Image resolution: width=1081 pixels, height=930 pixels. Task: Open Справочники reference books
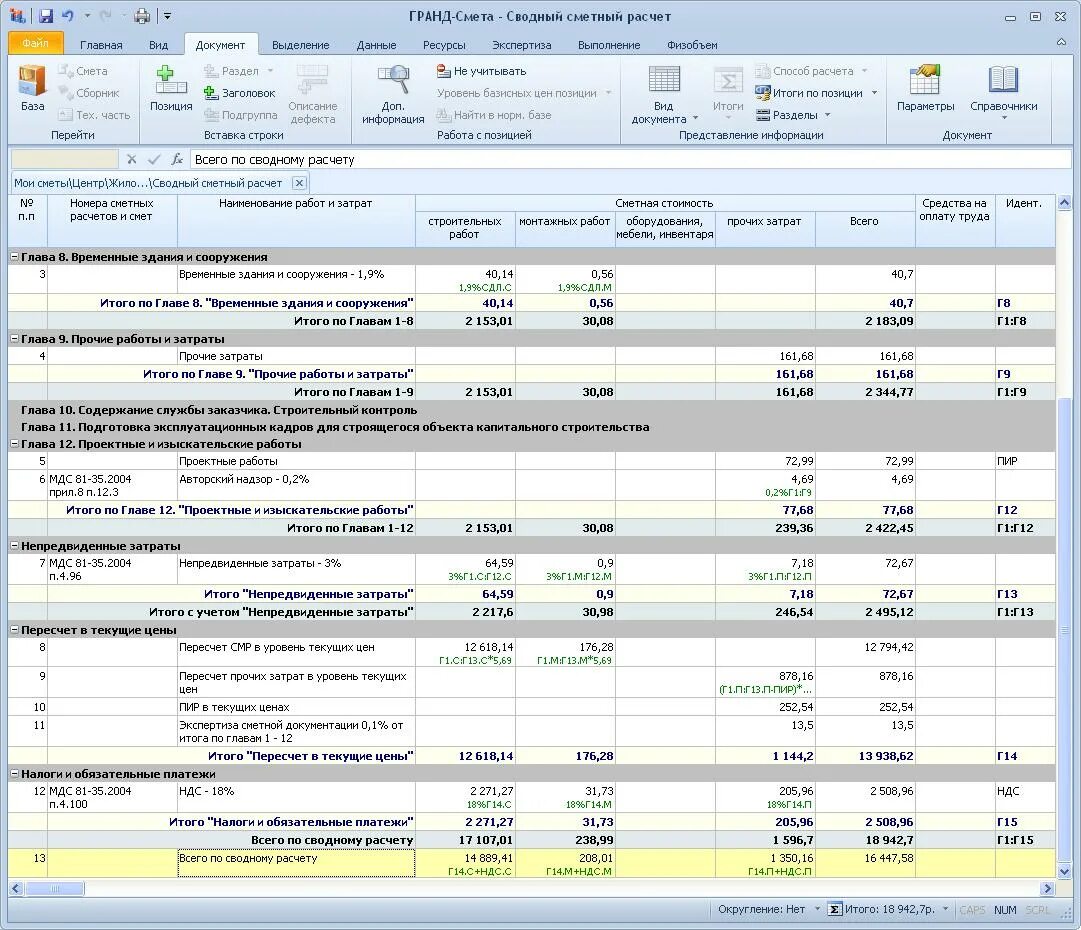click(1004, 92)
